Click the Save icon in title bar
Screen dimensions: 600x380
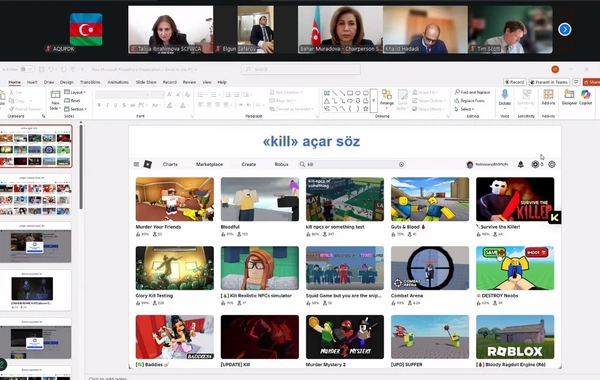pos(42,69)
